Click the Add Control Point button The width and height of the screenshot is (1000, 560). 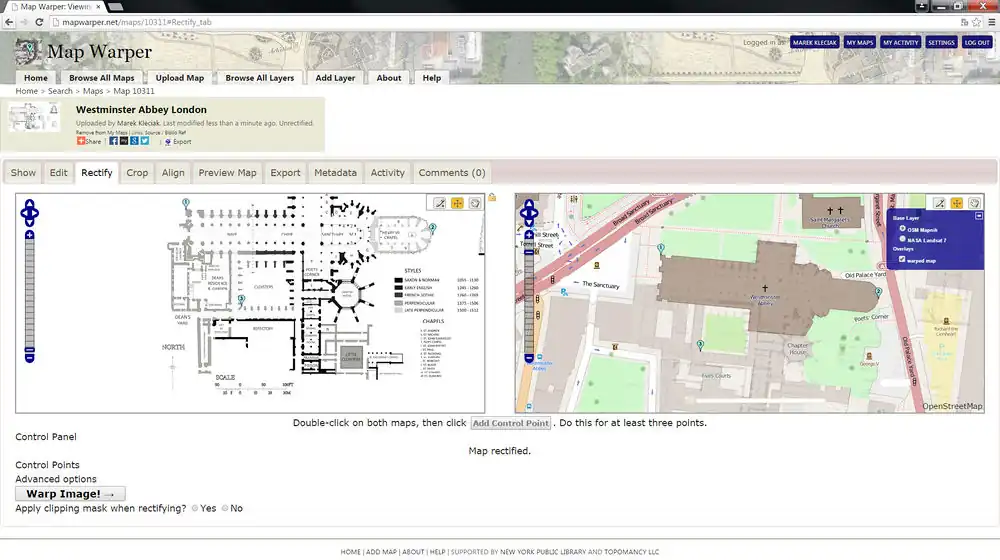510,423
